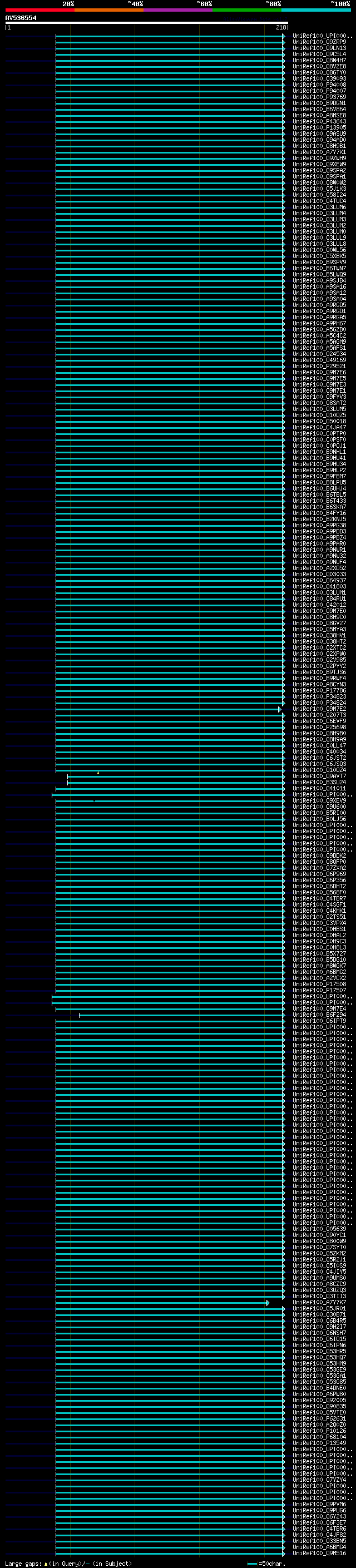Select hit label UniRef100_B9DGN1
Screen dimensions: 356x1568
(x=319, y=103)
